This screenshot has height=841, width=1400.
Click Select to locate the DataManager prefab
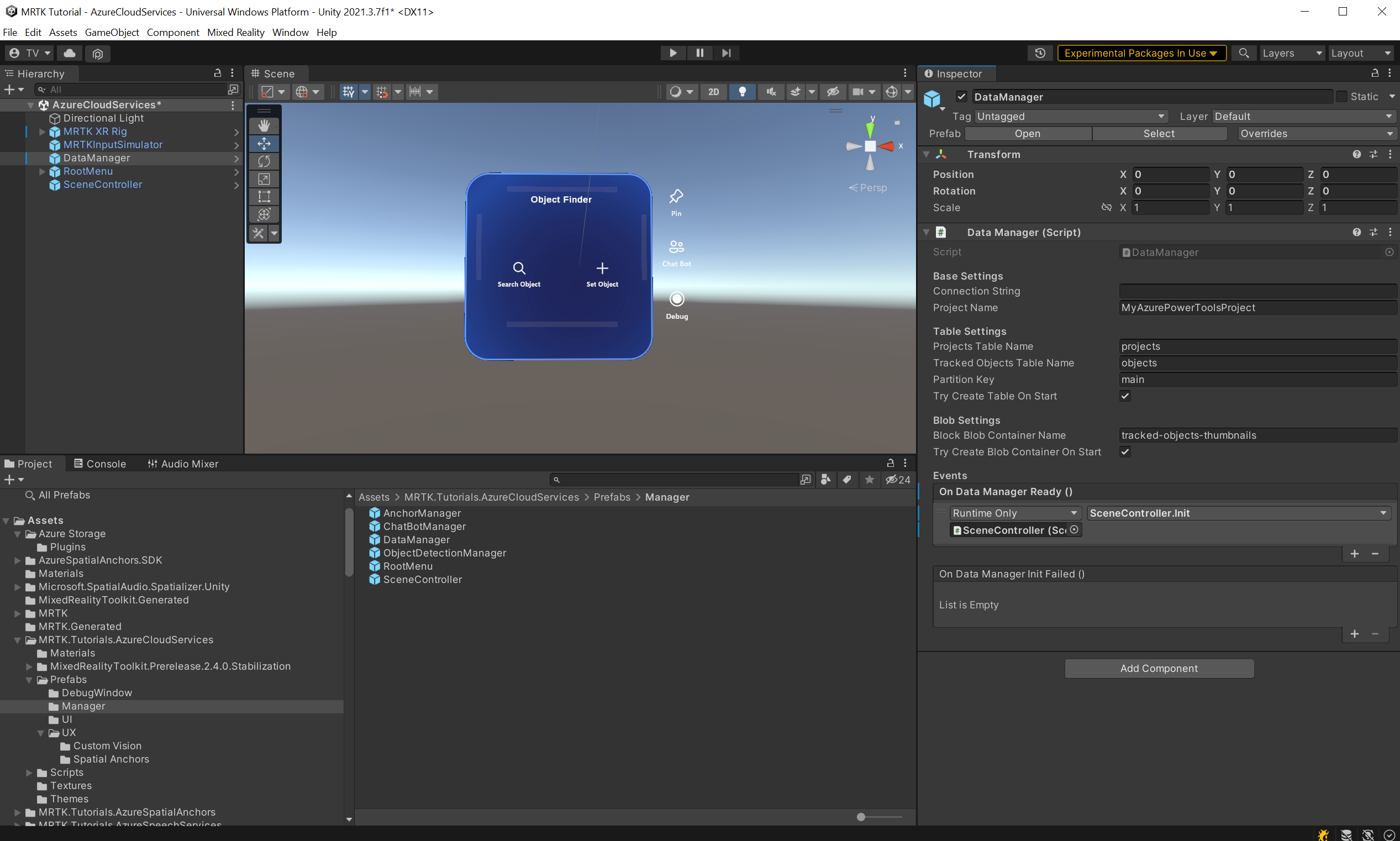[x=1159, y=133]
